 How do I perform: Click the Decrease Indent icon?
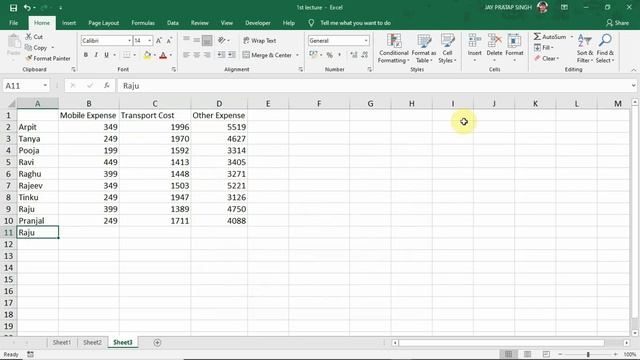[x=221, y=55]
